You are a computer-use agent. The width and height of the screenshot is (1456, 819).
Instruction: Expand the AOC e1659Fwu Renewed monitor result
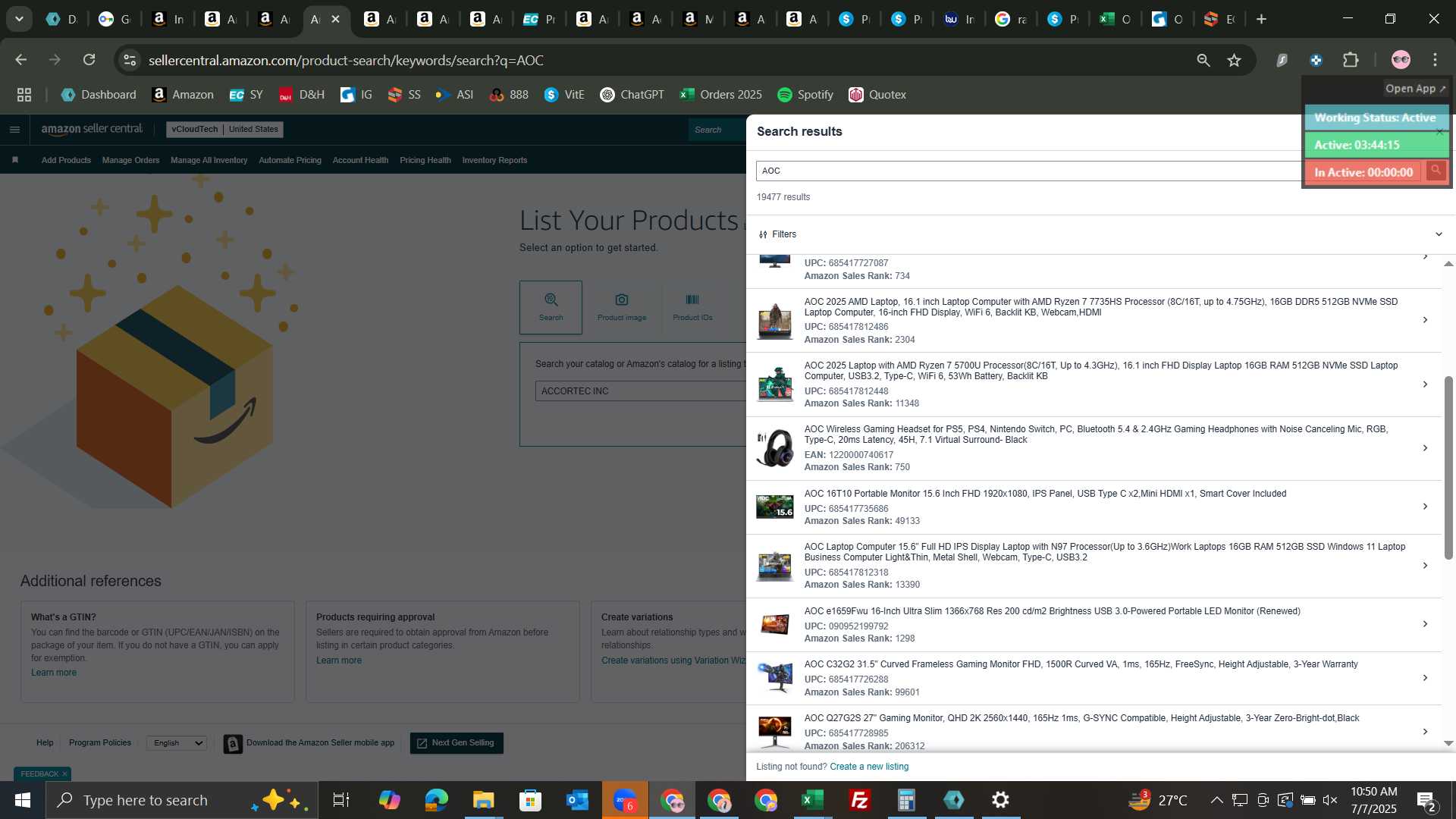[x=1425, y=624]
